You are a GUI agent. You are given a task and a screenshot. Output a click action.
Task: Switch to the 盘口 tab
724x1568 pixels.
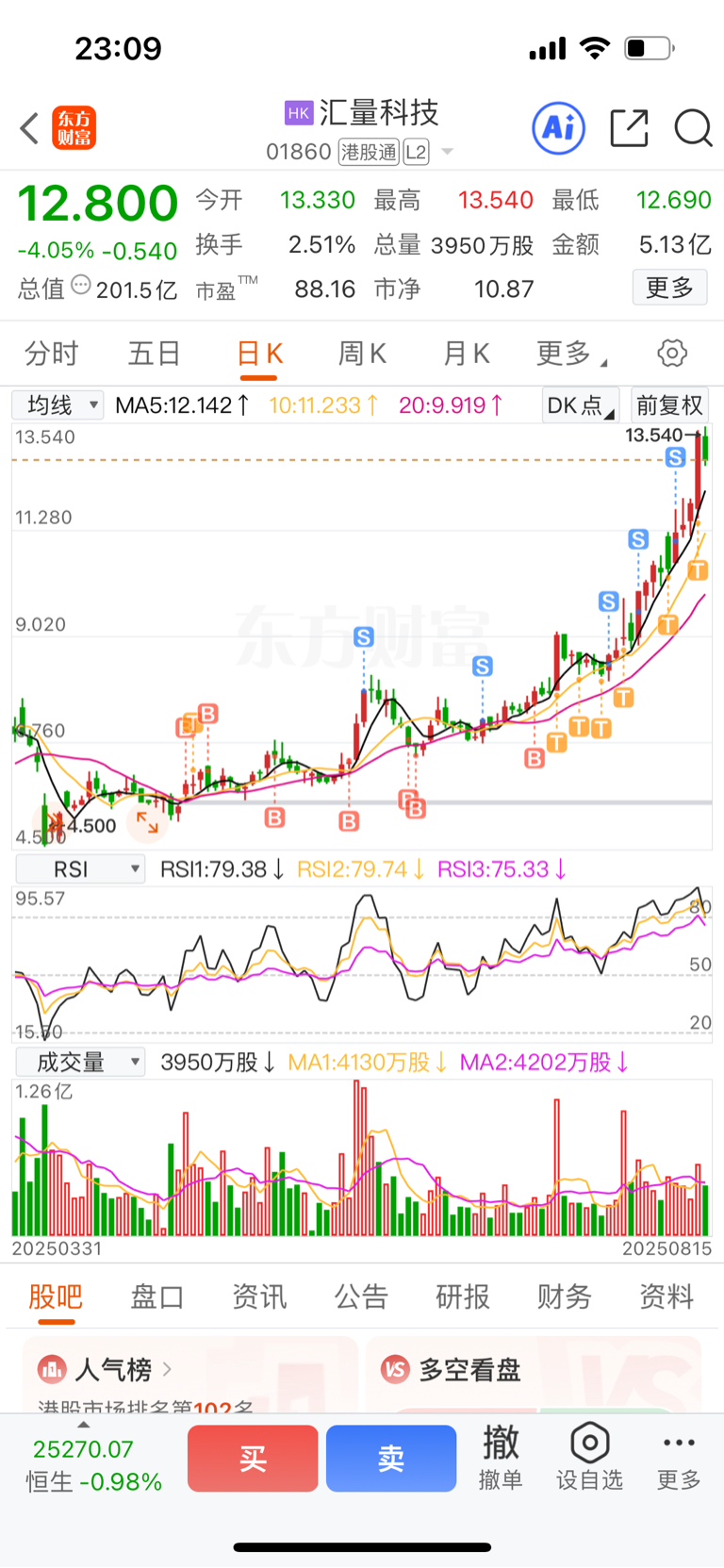[x=156, y=1296]
